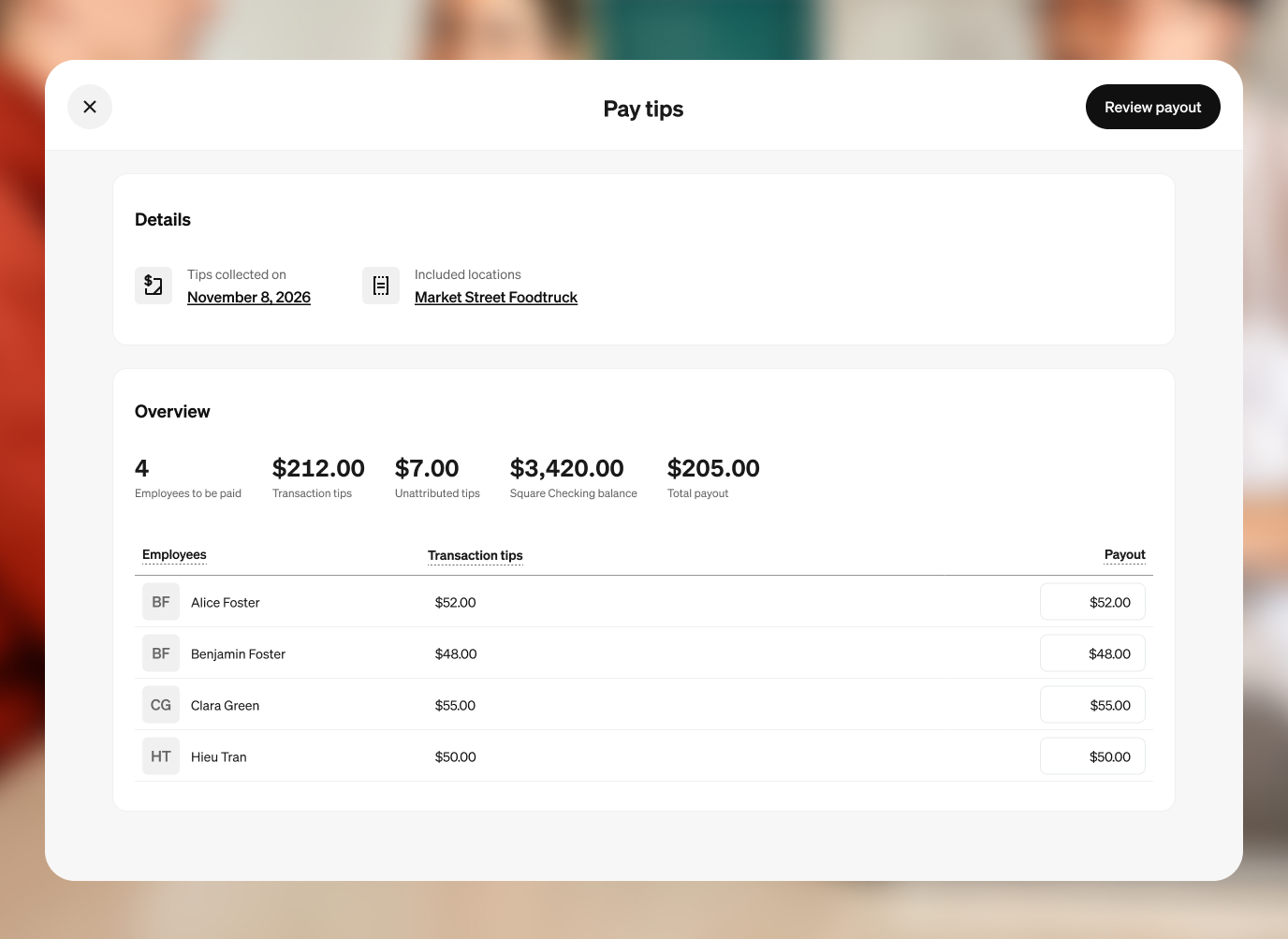The image size is (1288, 939).
Task: Click the Tips collected on label
Action: [237, 274]
